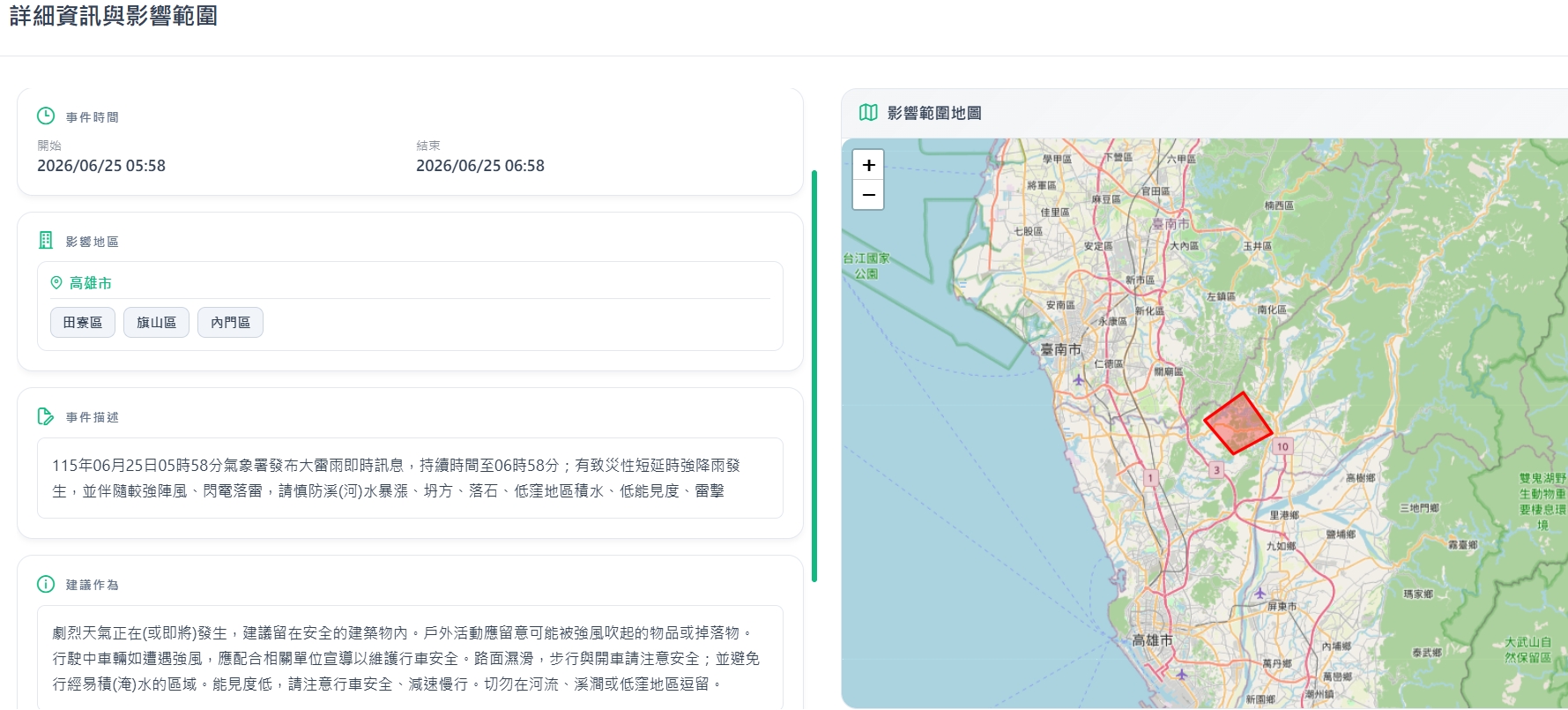This screenshot has height=710, width=1568.
Task: Click the 詳細資訊與影響範圍 page heading
Action: (x=114, y=16)
